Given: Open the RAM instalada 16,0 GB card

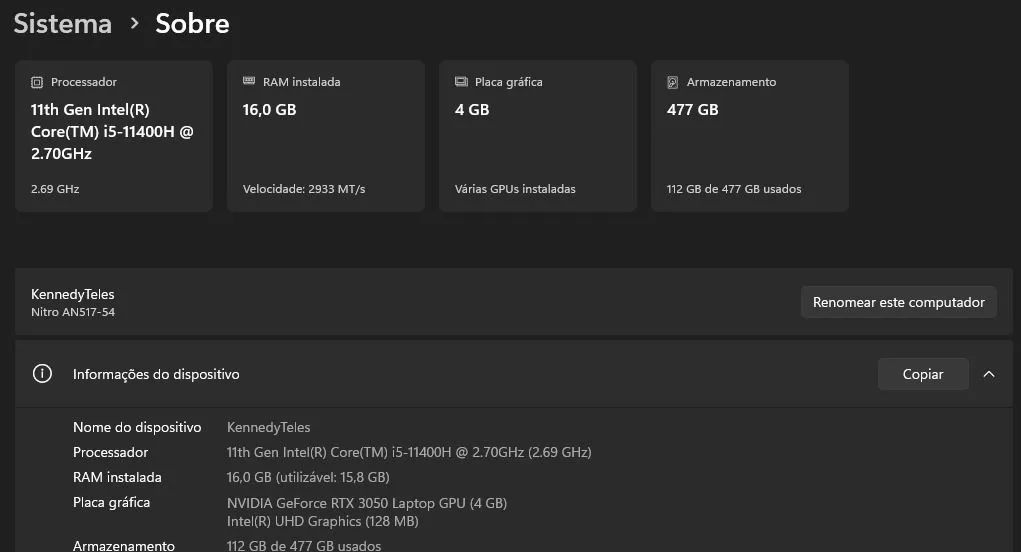Looking at the screenshot, I should click(x=326, y=135).
